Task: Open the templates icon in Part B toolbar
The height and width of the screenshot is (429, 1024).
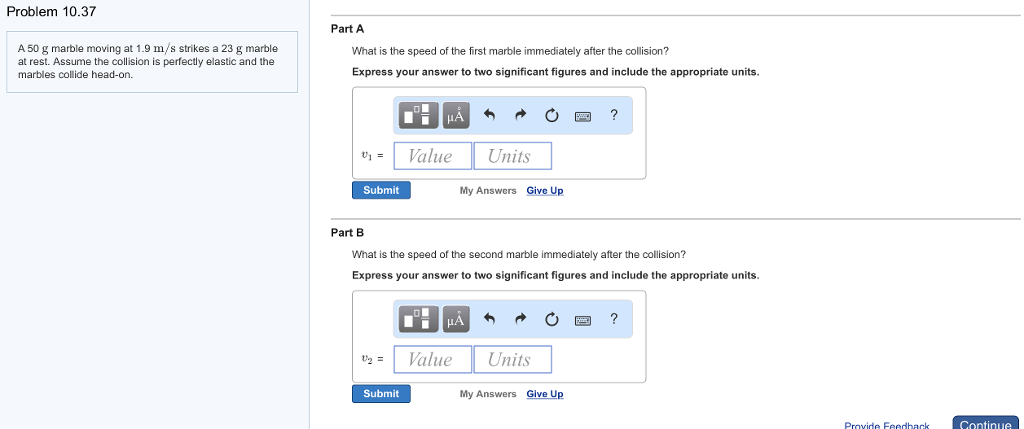Action: click(x=420, y=320)
